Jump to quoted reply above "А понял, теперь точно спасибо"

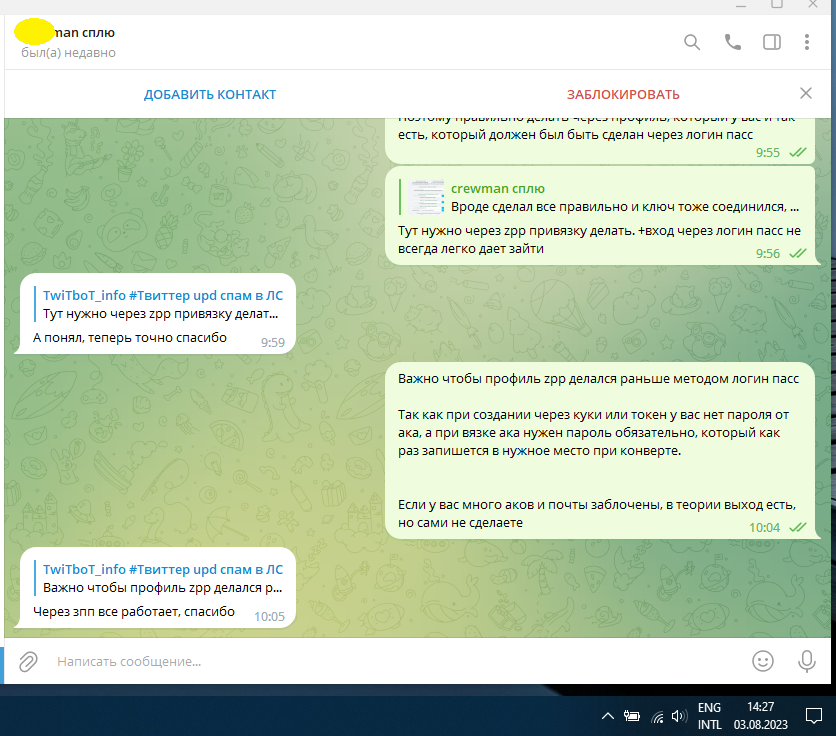click(158, 305)
